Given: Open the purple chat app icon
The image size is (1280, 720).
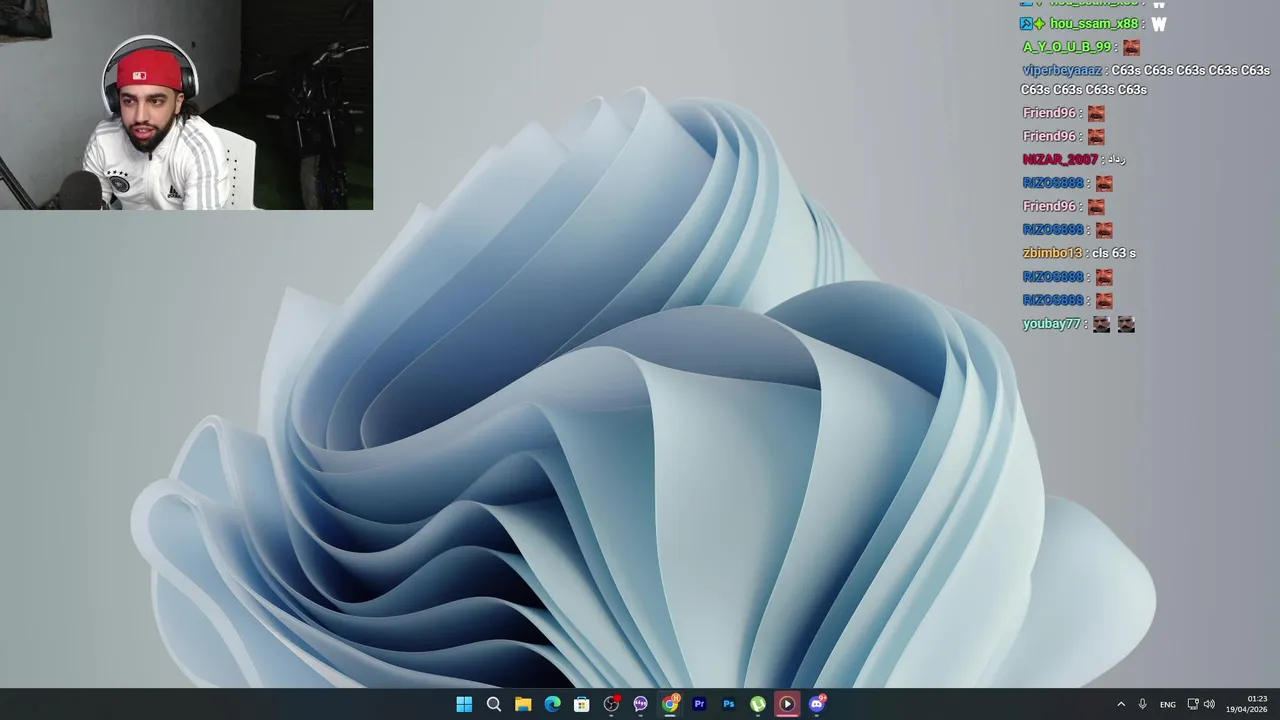Looking at the screenshot, I should coord(640,704).
